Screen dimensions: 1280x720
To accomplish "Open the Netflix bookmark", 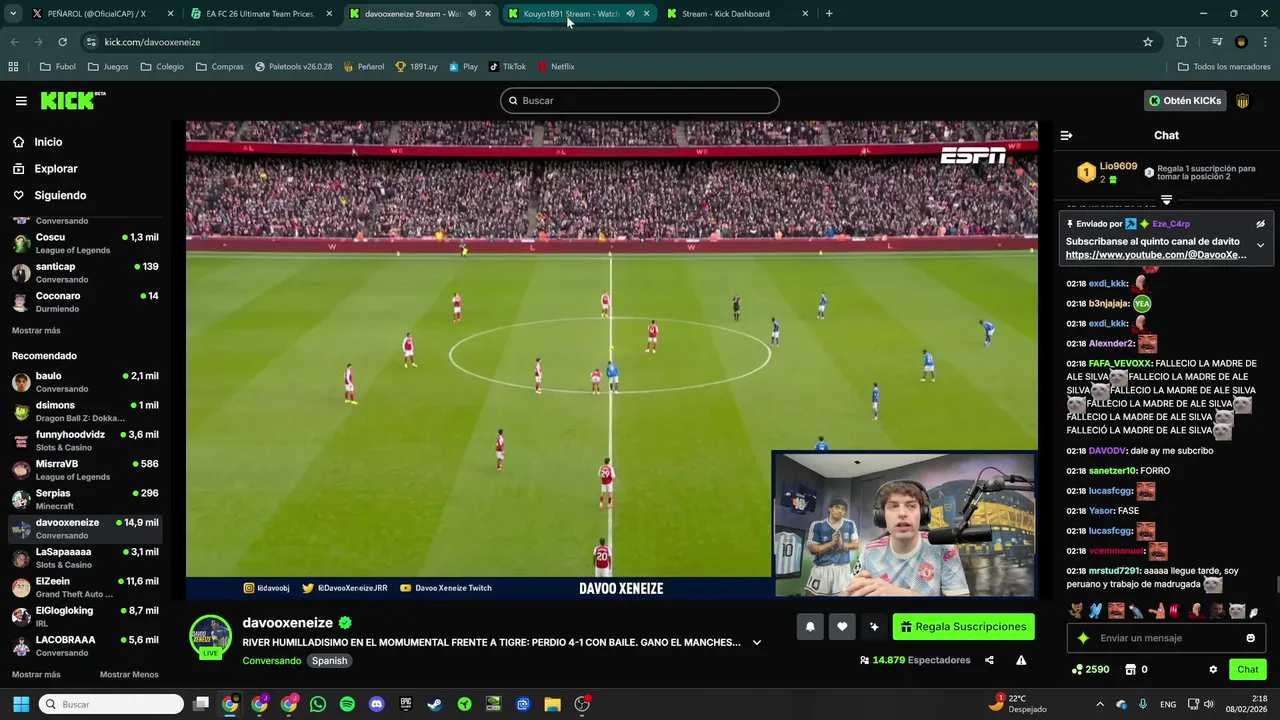I will tap(555, 67).
